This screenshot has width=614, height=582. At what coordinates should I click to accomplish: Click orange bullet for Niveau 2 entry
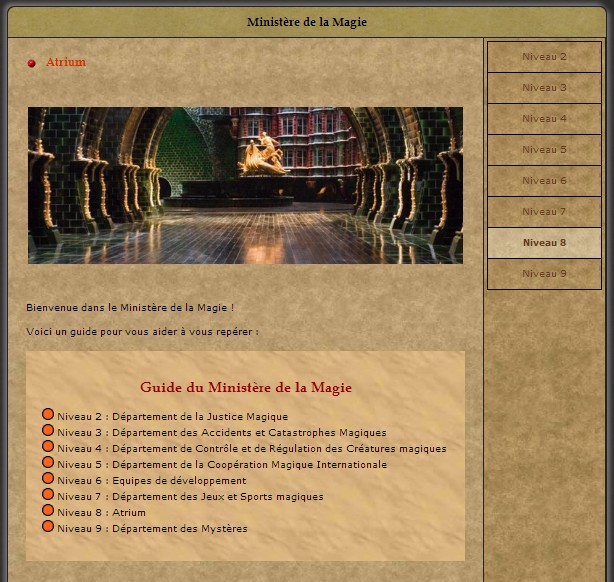(48, 414)
